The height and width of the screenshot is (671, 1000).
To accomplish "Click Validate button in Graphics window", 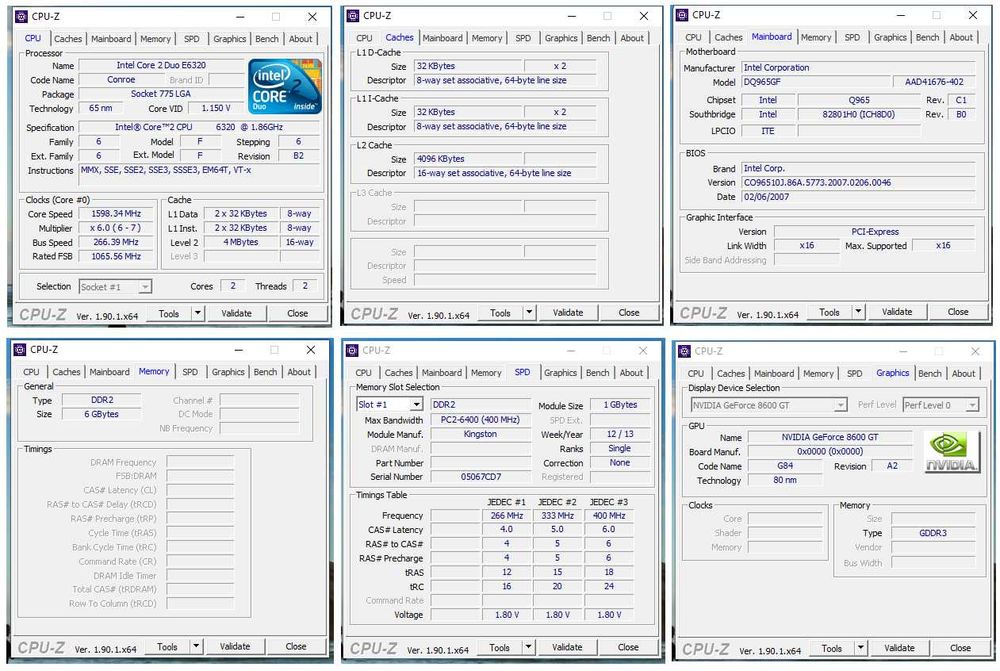I will (899, 648).
